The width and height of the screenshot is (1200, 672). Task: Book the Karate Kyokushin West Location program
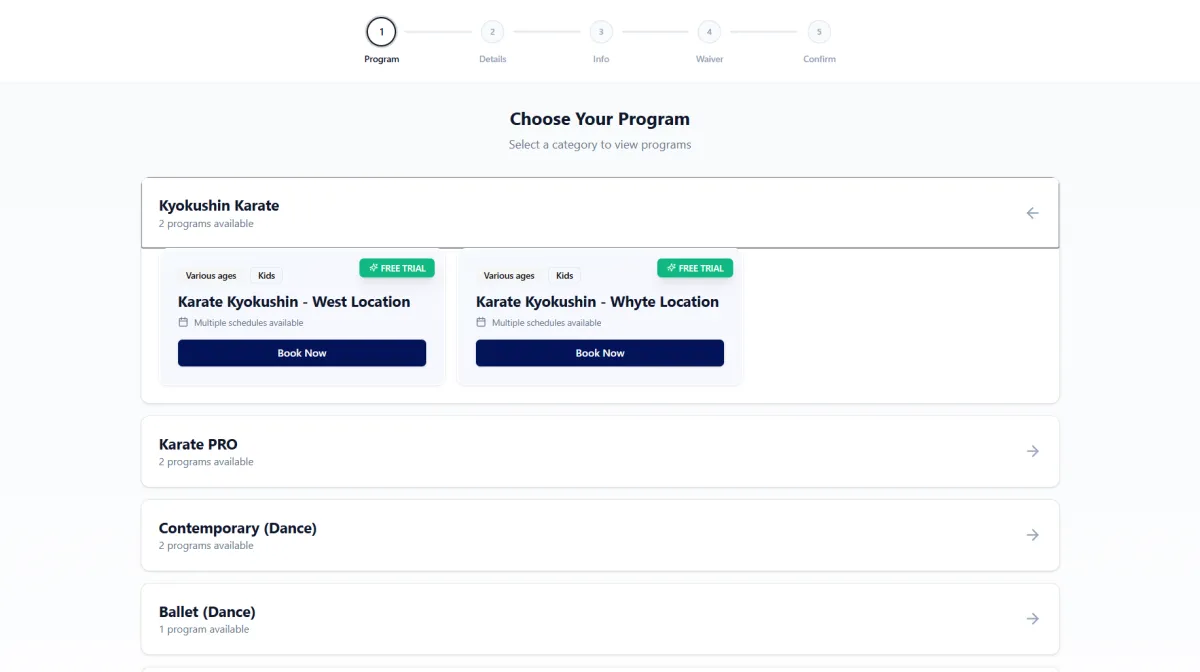(x=302, y=353)
